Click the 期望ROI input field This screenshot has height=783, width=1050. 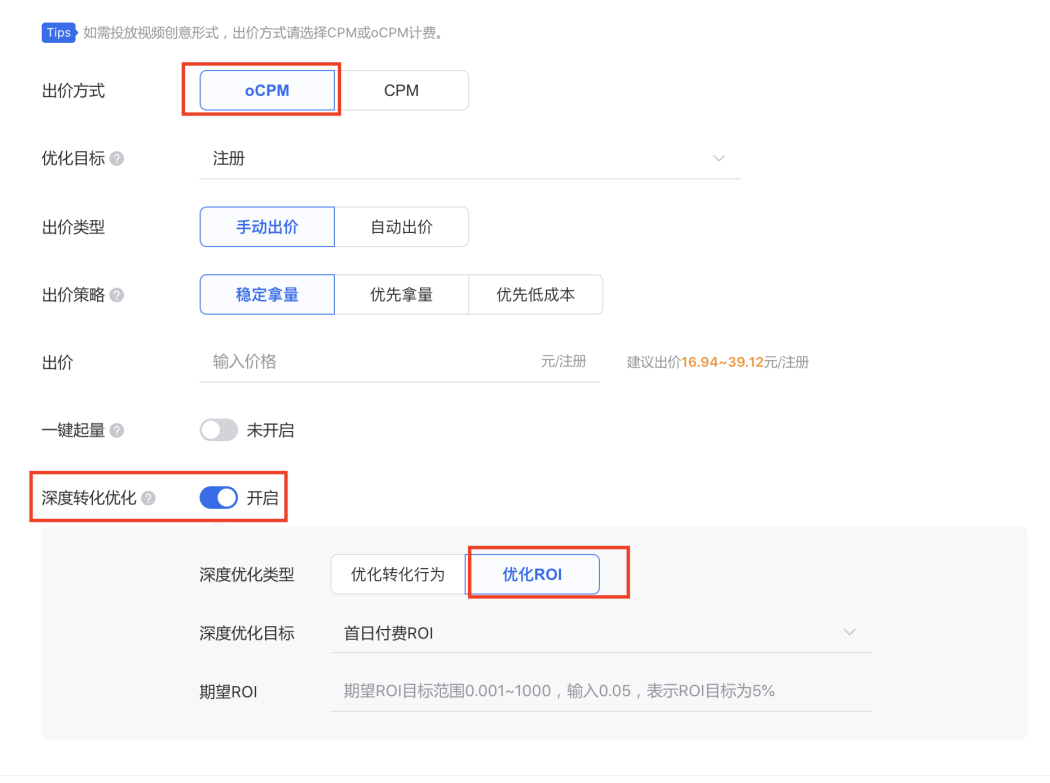[x=601, y=691]
